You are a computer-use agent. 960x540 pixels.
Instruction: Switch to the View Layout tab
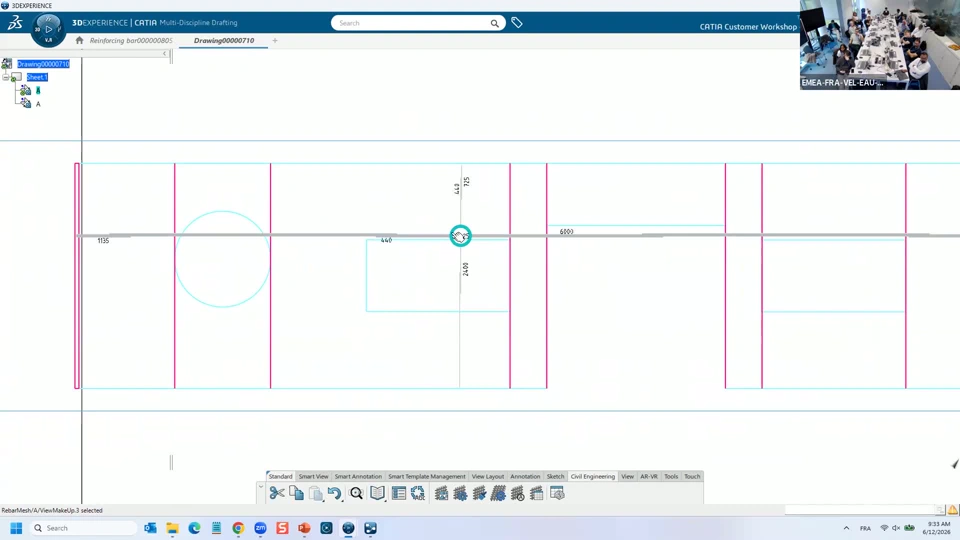pos(488,476)
